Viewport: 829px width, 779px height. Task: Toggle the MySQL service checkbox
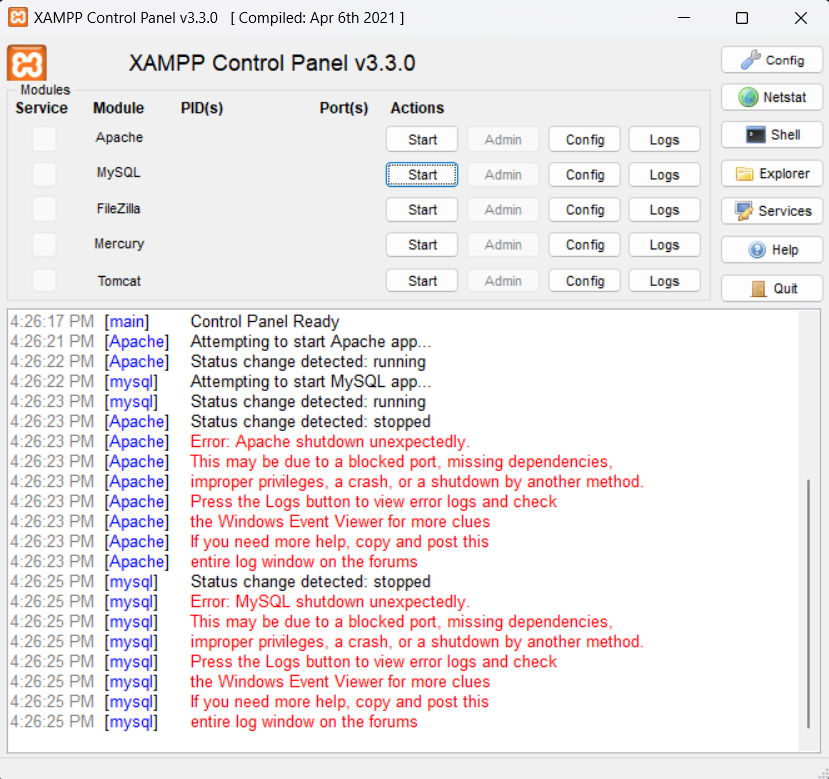pos(44,174)
